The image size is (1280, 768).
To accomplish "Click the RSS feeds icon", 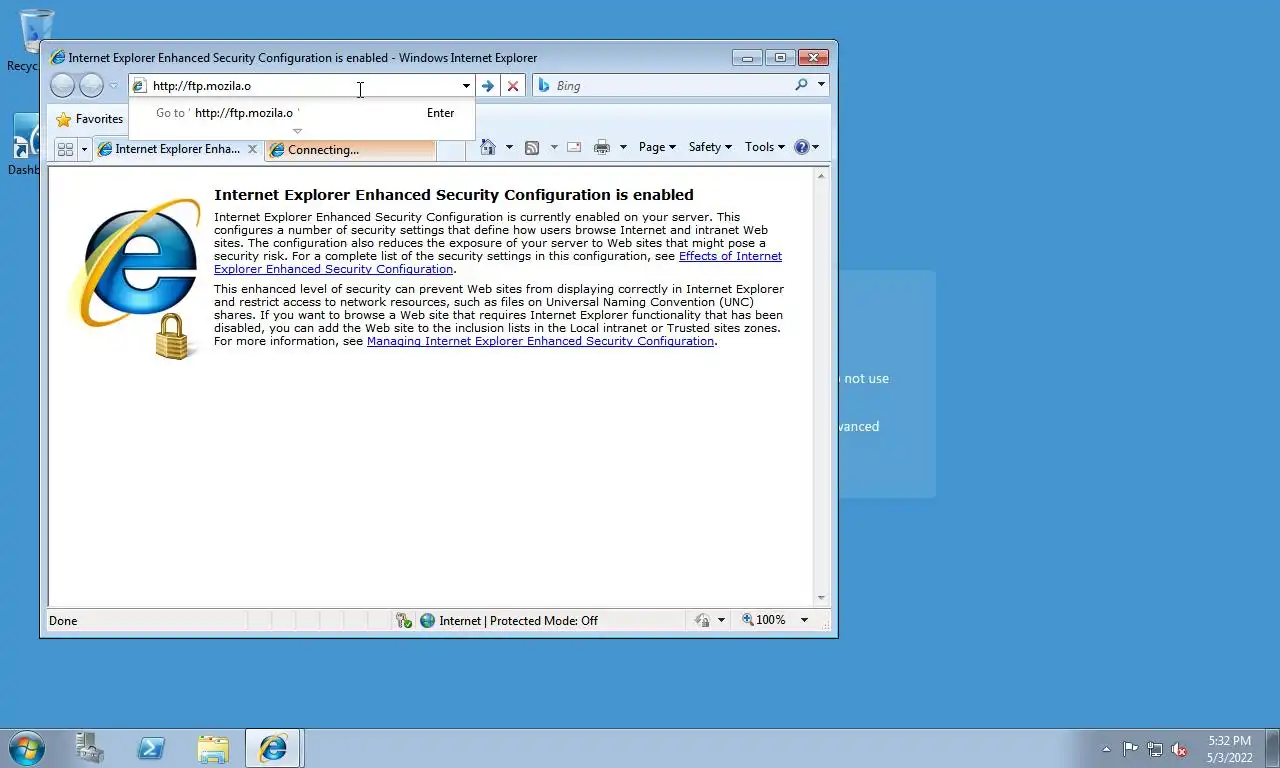I will point(532,147).
